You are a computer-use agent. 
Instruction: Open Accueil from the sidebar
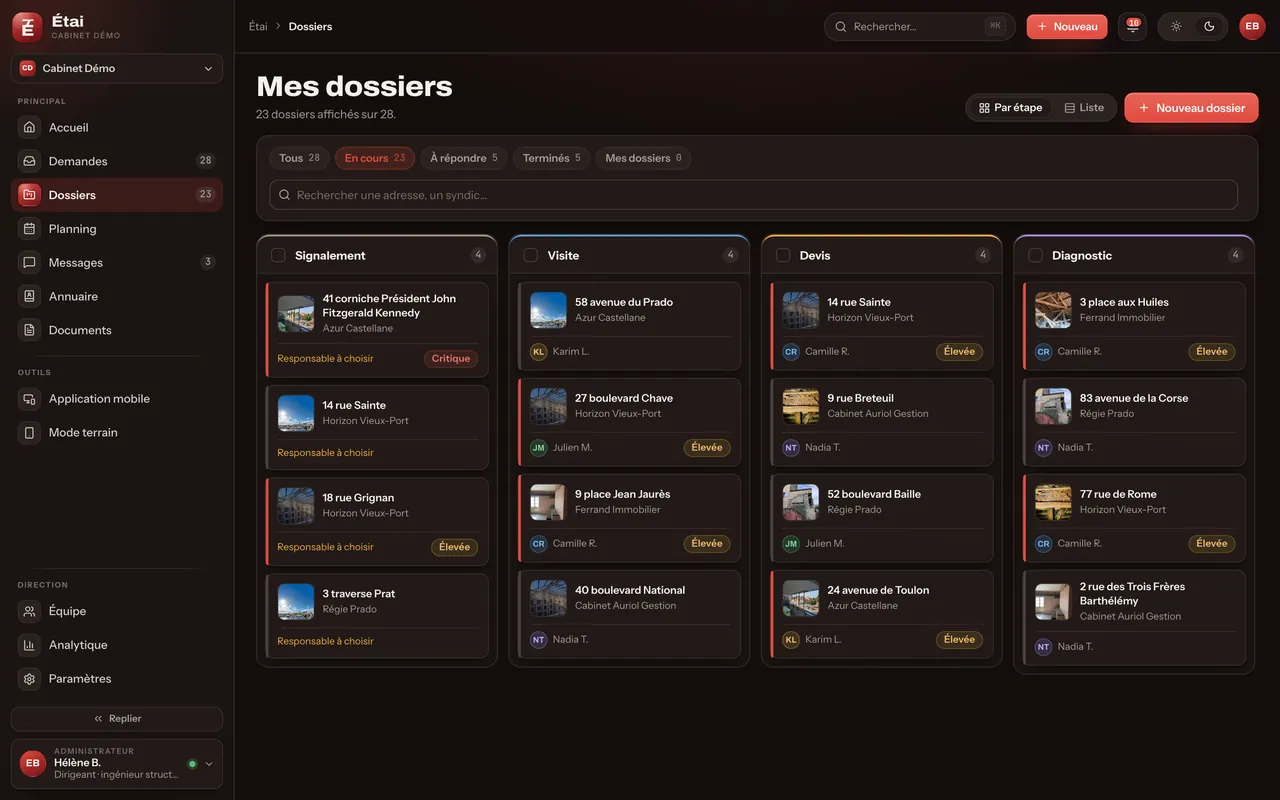point(117,127)
